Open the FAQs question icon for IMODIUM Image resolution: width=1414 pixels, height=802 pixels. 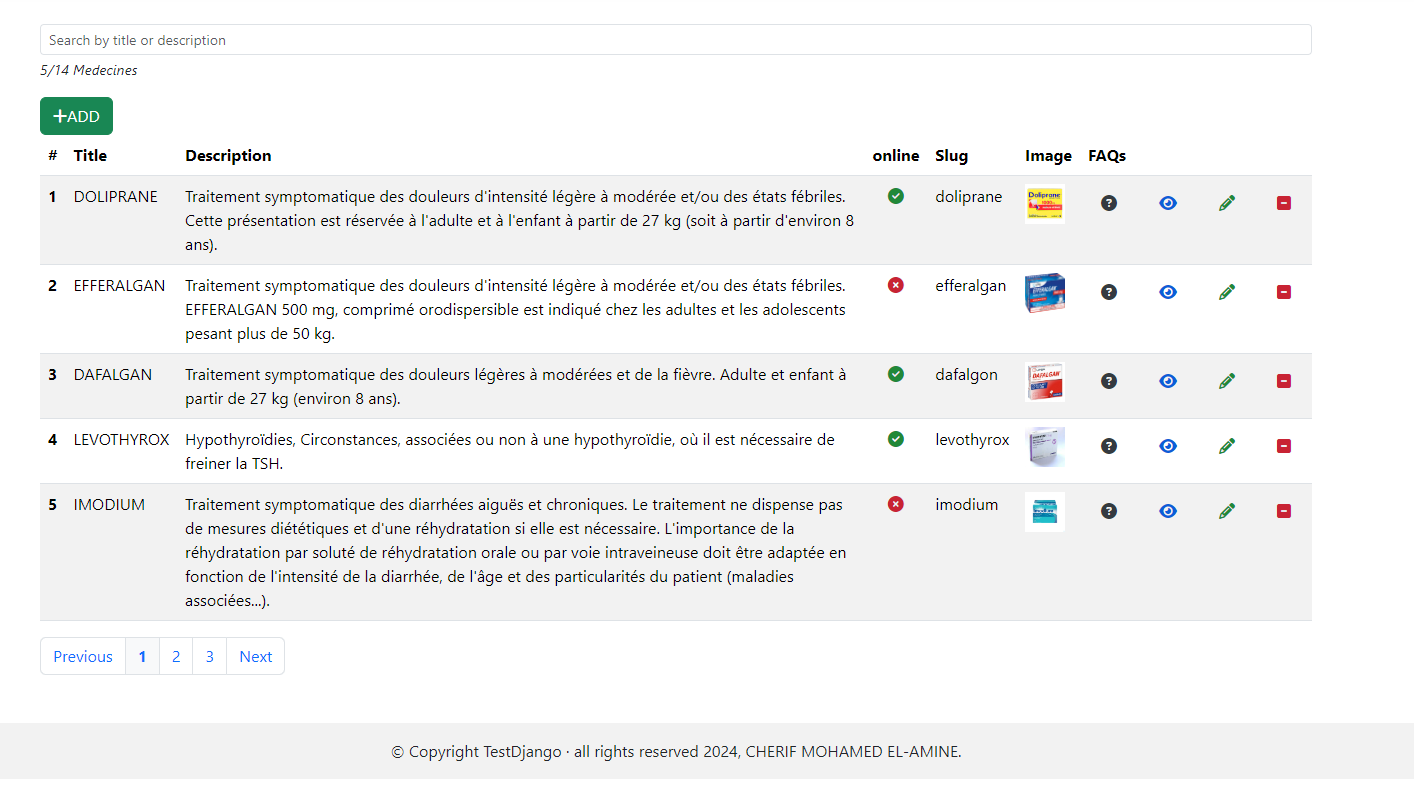[1108, 511]
